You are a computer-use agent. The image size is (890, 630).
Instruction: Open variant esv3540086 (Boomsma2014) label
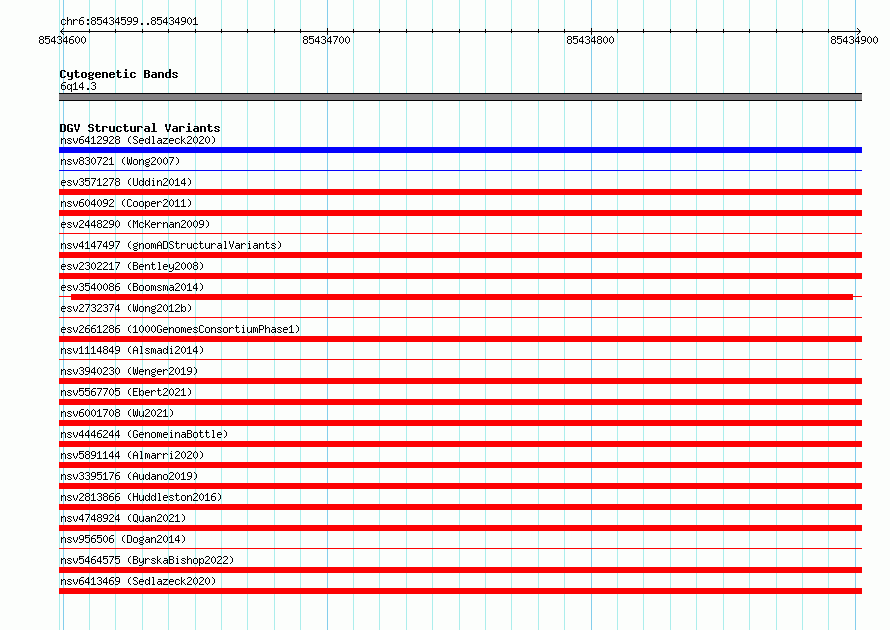[132, 287]
